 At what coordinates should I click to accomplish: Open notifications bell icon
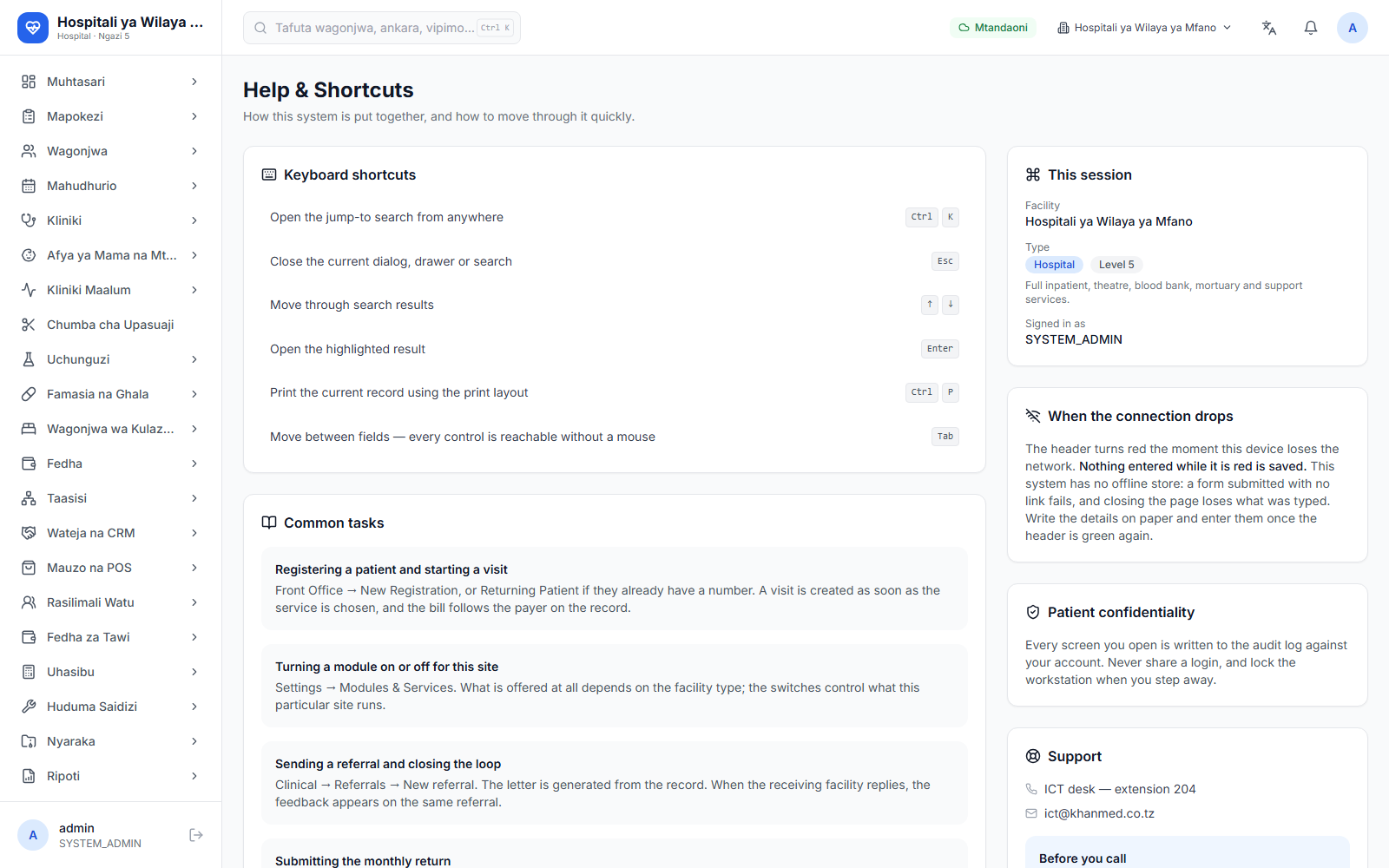(x=1311, y=28)
